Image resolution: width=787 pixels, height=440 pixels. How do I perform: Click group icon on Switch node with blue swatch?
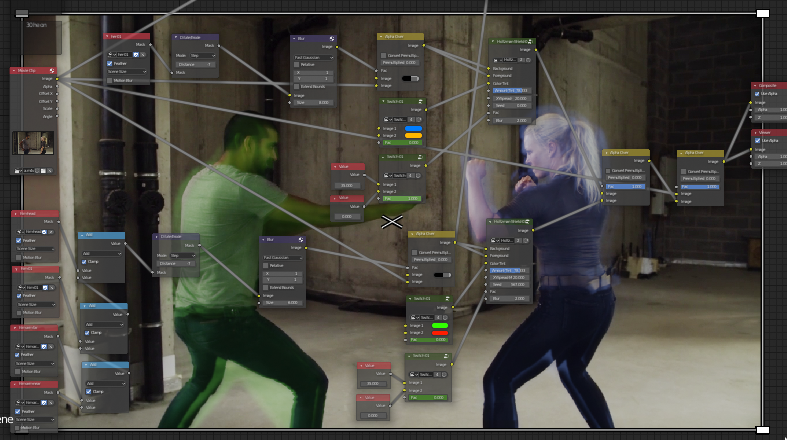[421, 101]
